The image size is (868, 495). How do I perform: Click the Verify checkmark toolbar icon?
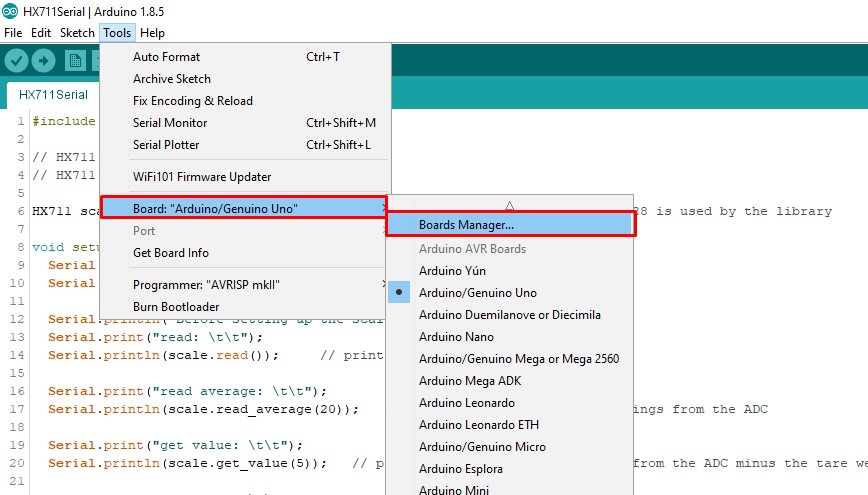click(x=16, y=60)
